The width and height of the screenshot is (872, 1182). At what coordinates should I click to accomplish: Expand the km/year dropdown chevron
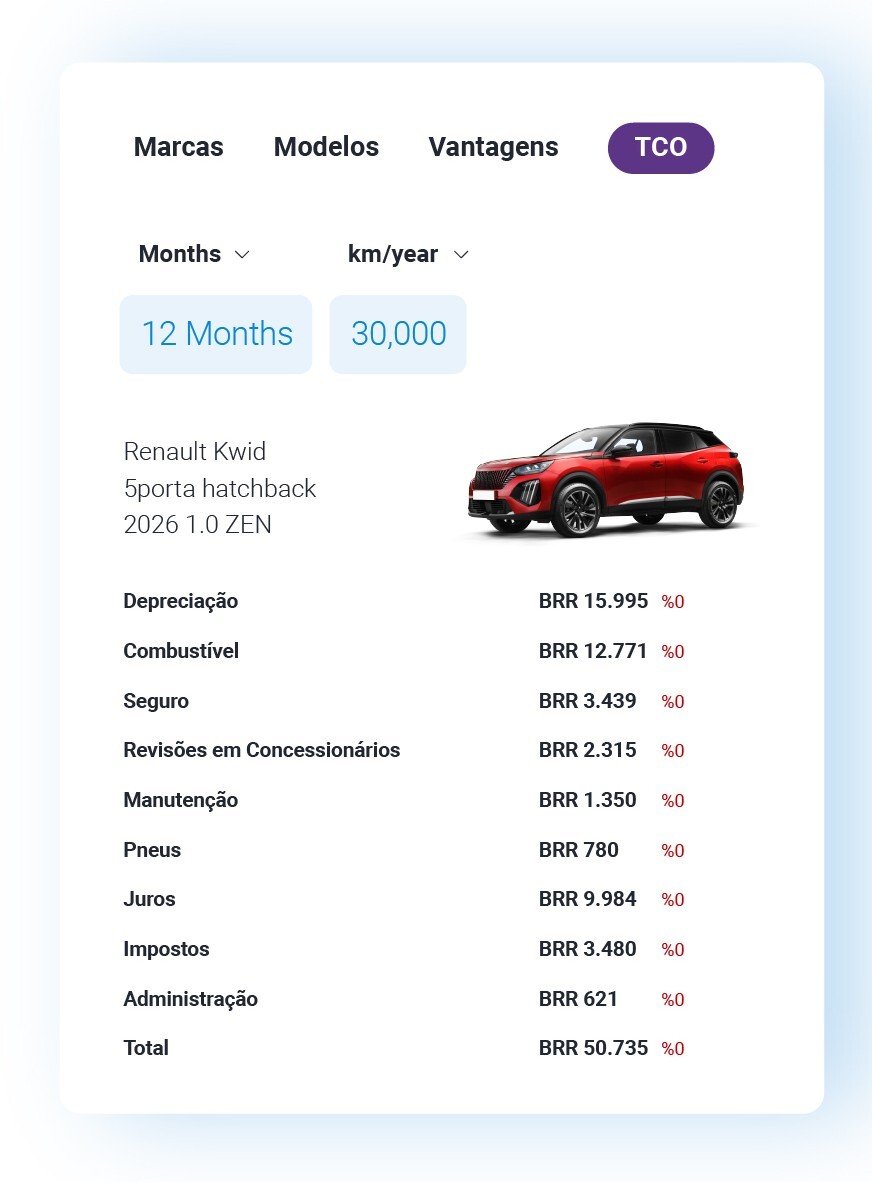pos(461,255)
